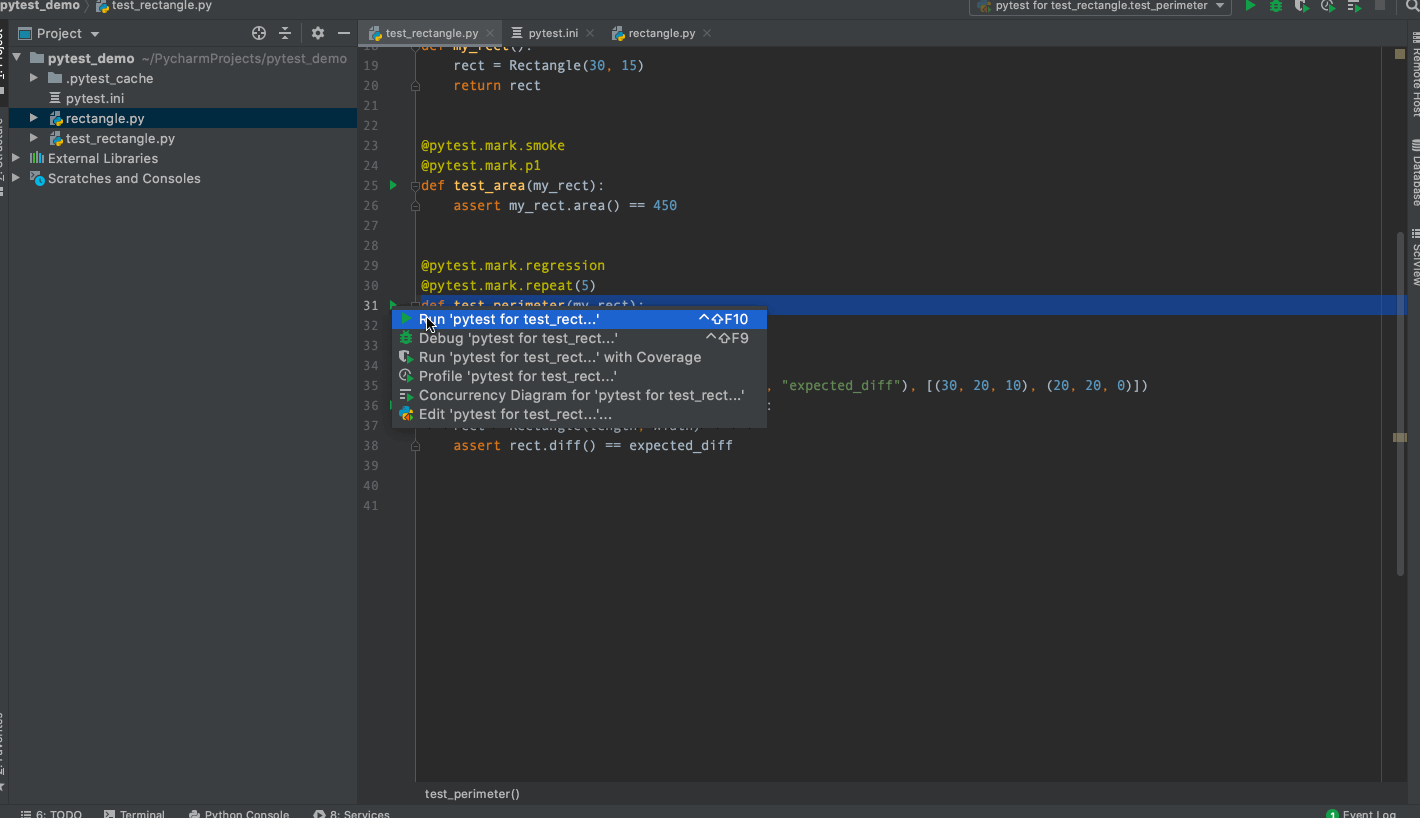Click pytest_demo breadcrumb in navigation bar

tap(40, 6)
